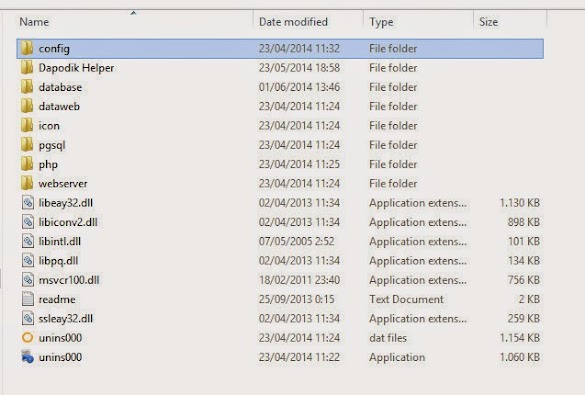
Task: Click the 756 KB size value
Action: [x=524, y=280]
